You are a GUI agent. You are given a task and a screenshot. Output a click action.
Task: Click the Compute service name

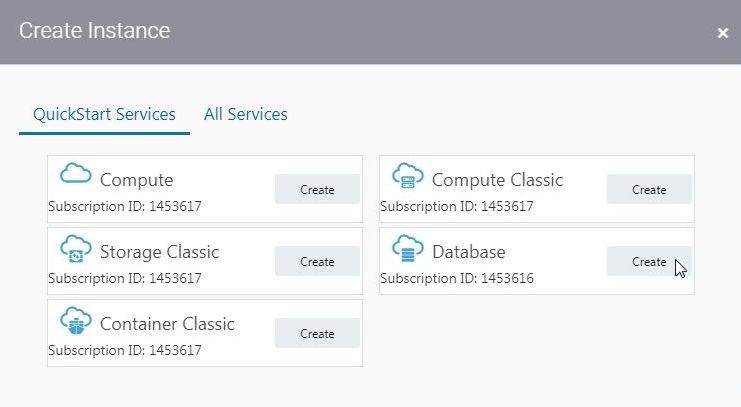(x=137, y=180)
